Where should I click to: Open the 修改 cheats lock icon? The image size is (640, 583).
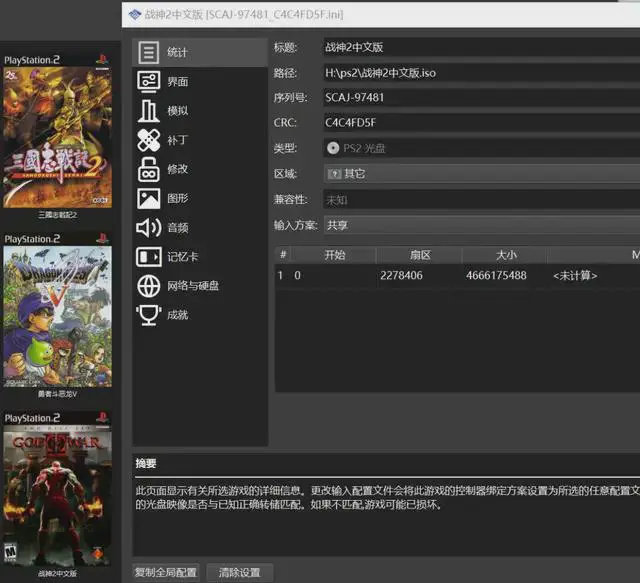149,169
